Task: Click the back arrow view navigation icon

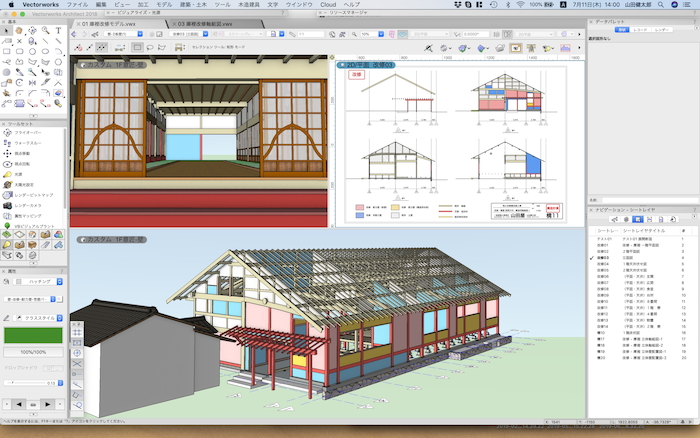Action: click(x=75, y=33)
